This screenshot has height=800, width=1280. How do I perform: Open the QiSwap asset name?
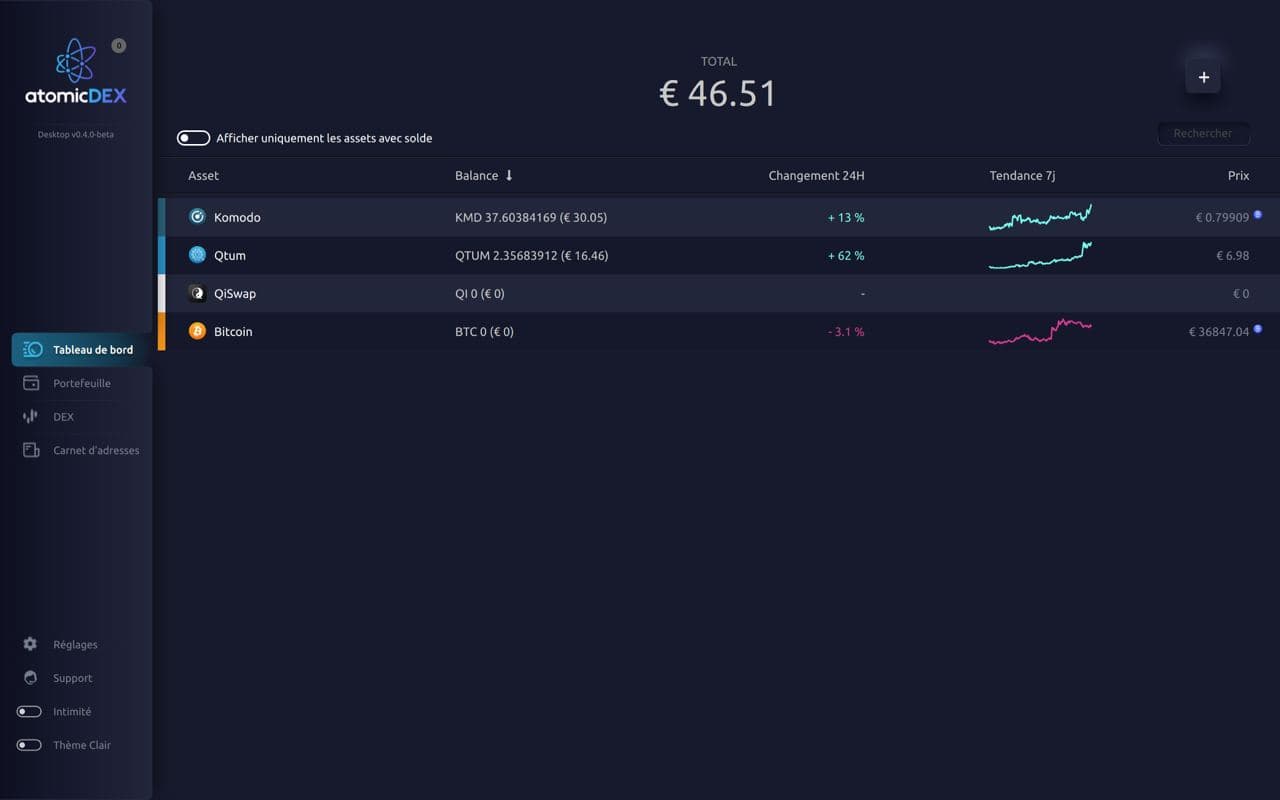(x=235, y=293)
